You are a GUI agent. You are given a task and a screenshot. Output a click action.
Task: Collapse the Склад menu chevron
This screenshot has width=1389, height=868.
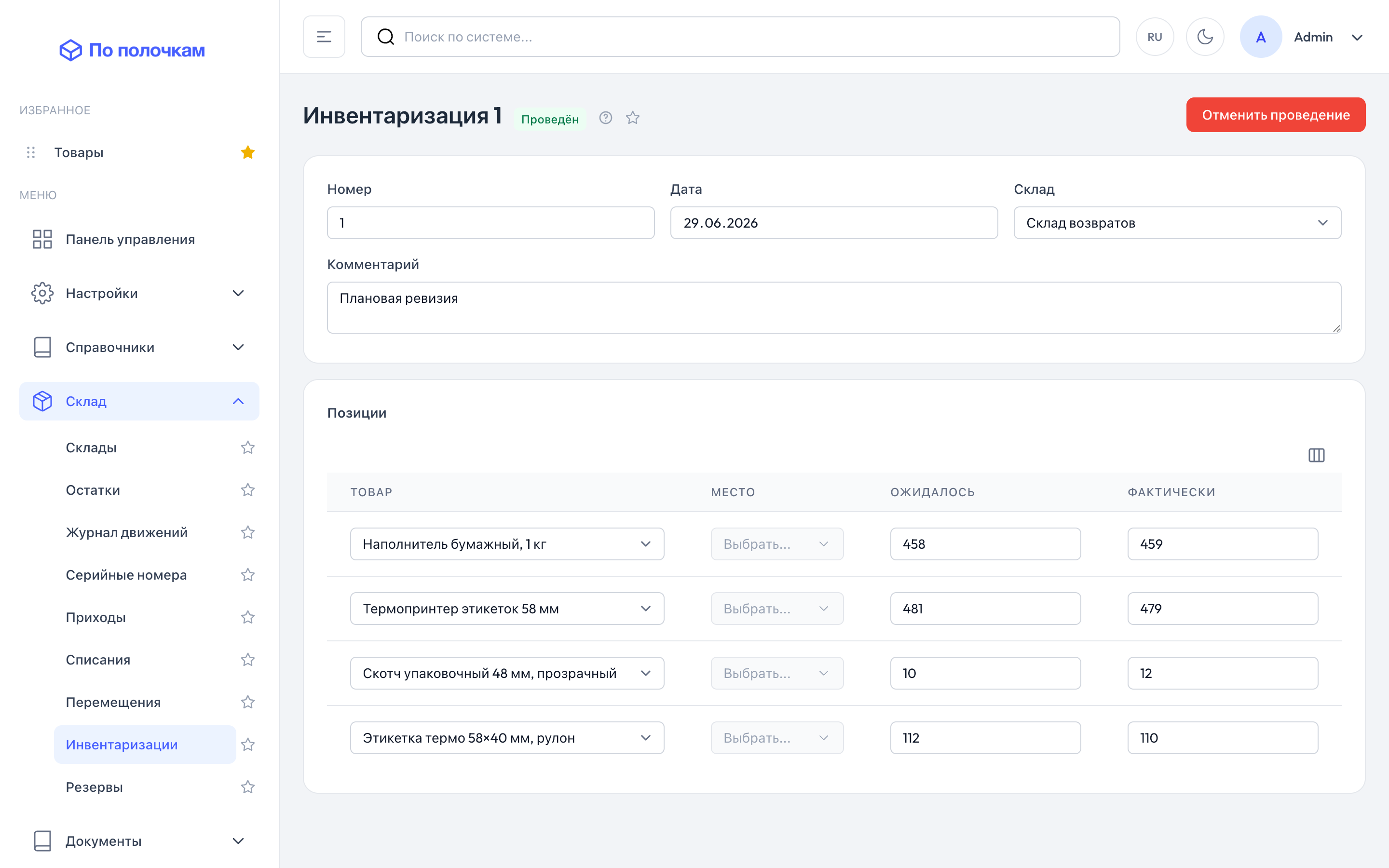238,401
